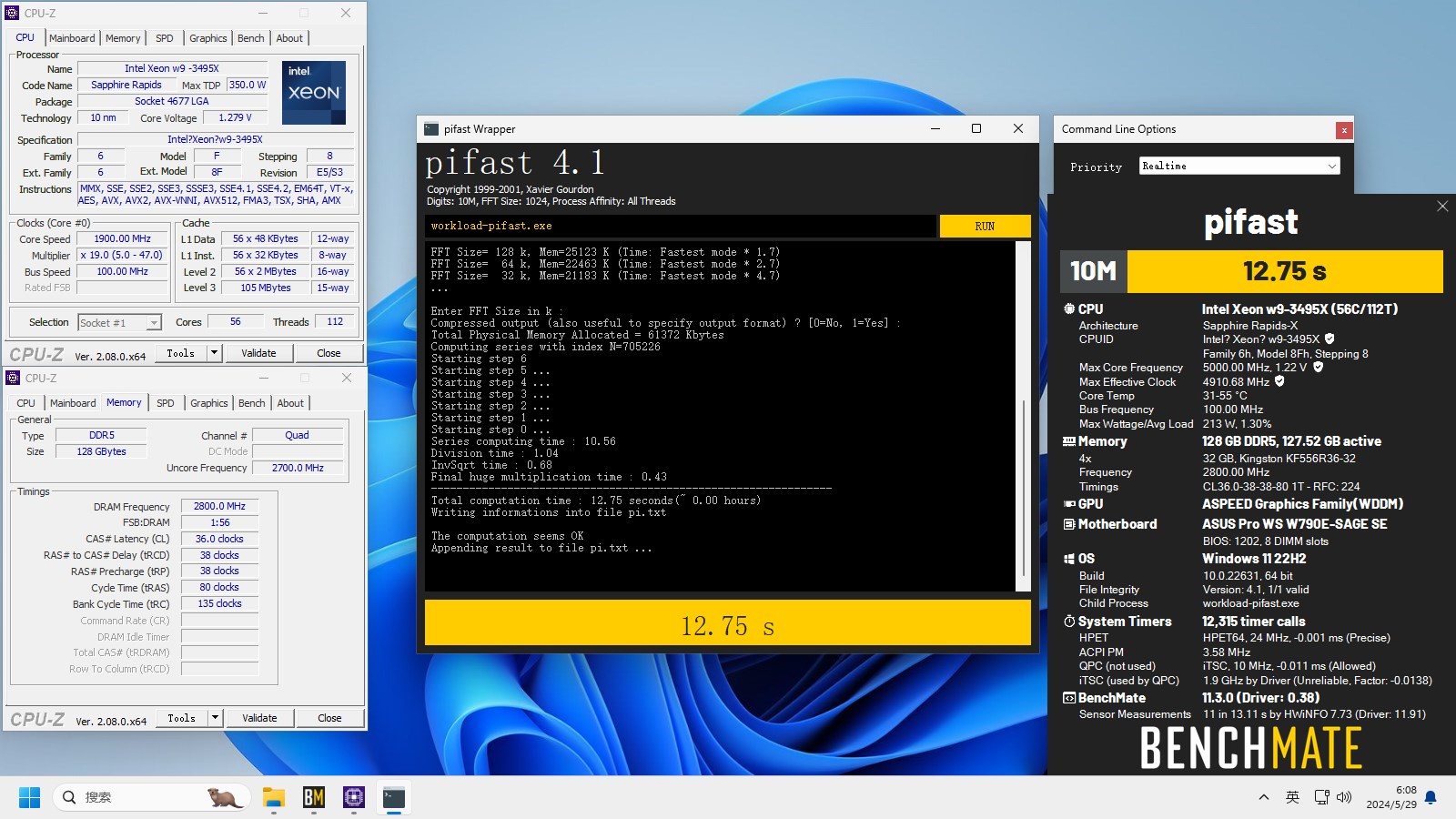This screenshot has width=1456, height=819.
Task: Open the volume speaker tray icon
Action: tap(1344, 798)
